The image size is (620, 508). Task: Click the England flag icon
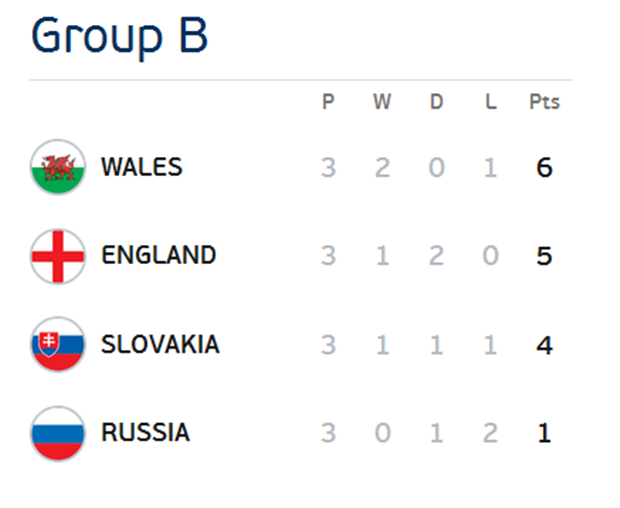click(x=58, y=256)
